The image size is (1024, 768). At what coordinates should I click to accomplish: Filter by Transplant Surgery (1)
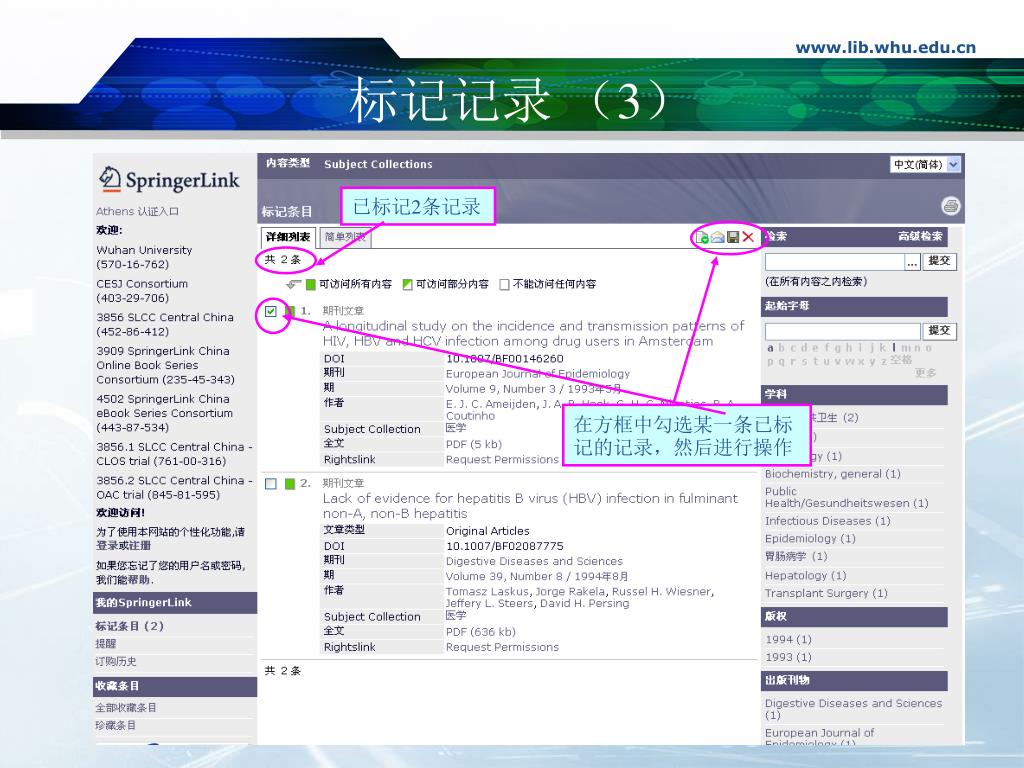[x=826, y=593]
